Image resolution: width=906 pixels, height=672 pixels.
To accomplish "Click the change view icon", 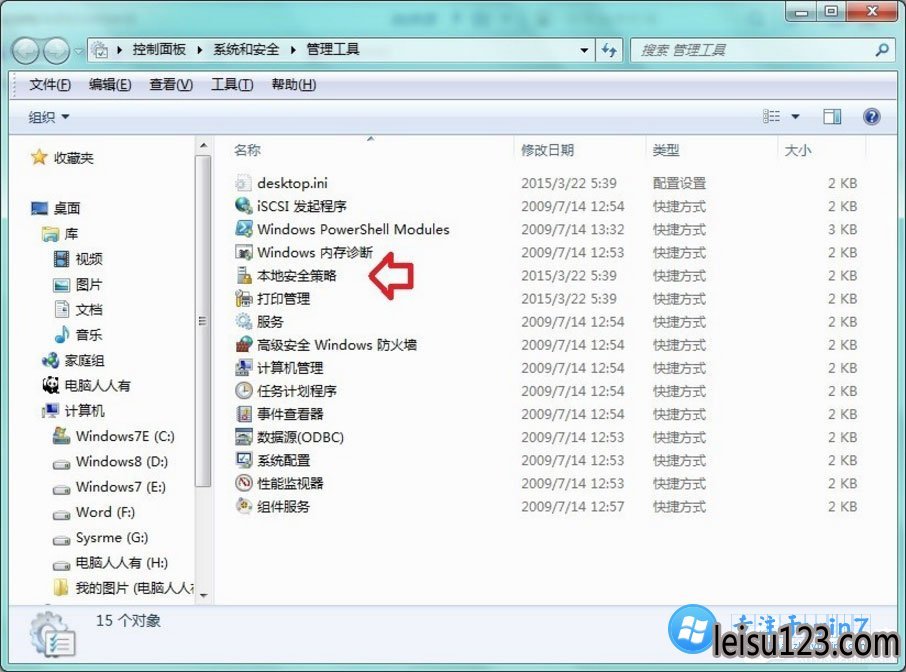I will [771, 117].
